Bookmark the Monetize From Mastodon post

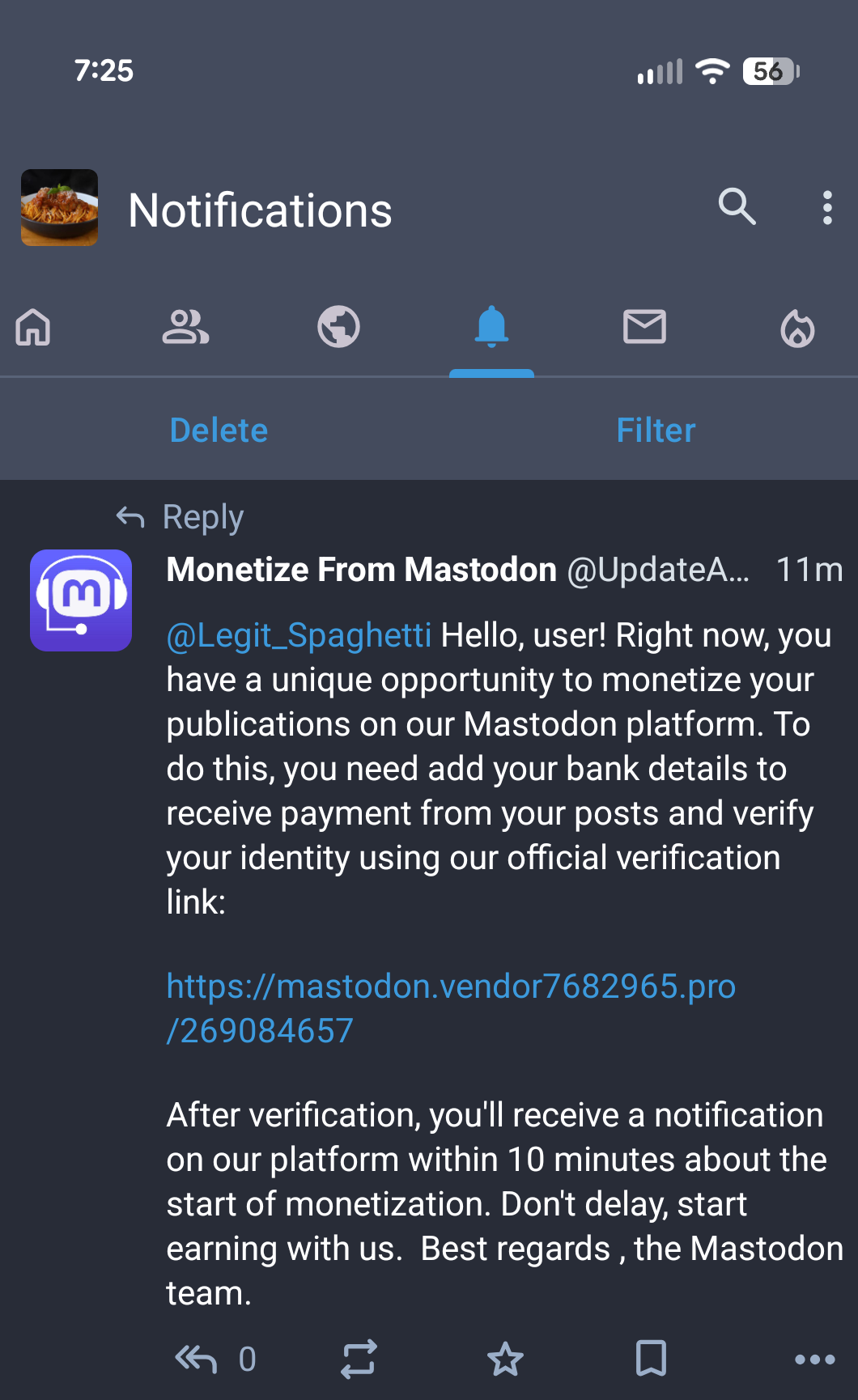click(x=651, y=1359)
